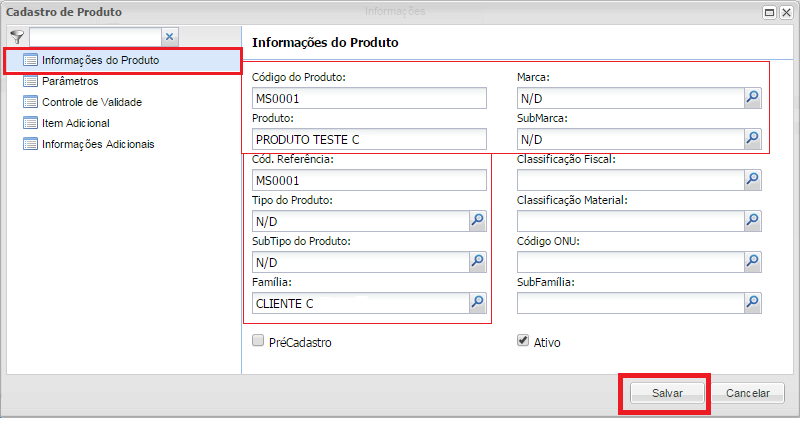Open the Item Adicional section
Viewport: 806px width, 427px height.
[x=75, y=123]
